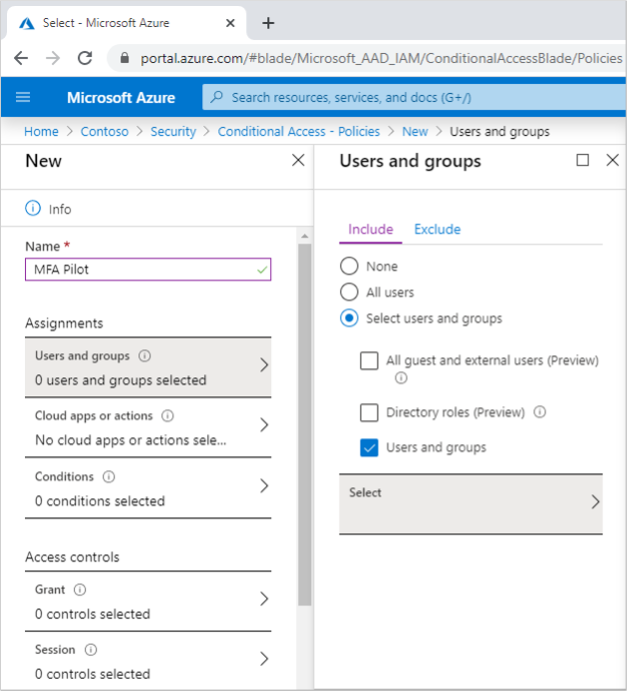
Task: Click the browser forward arrow
Action: click(x=53, y=58)
